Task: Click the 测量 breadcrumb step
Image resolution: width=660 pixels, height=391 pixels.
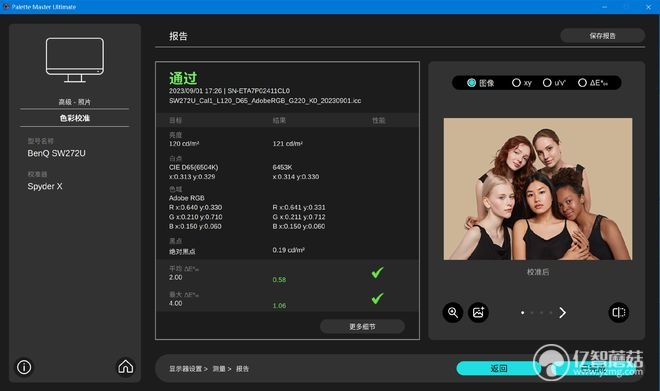Action: (219, 369)
